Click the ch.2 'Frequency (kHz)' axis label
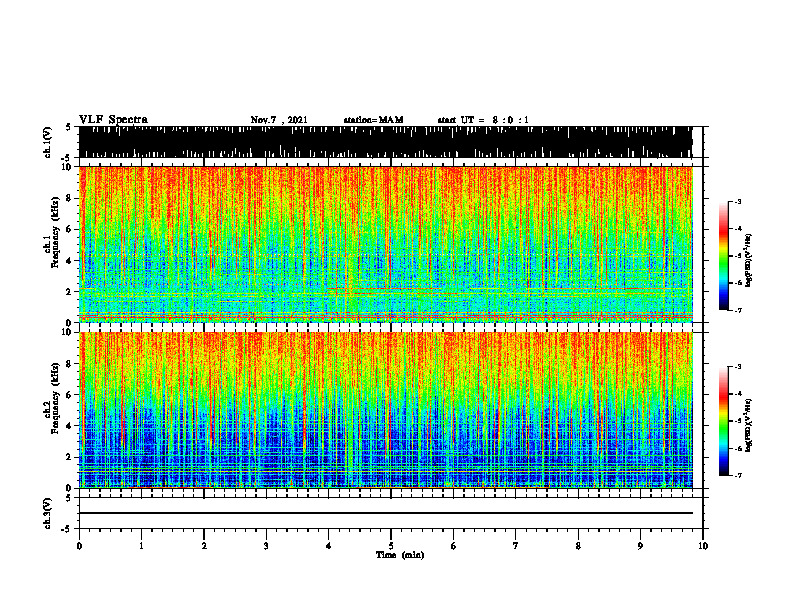The height and width of the screenshot is (612, 792). click(x=55, y=398)
